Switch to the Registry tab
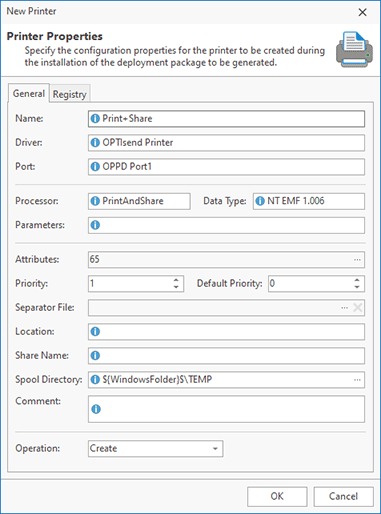This screenshot has width=381, height=514. pos(70,94)
